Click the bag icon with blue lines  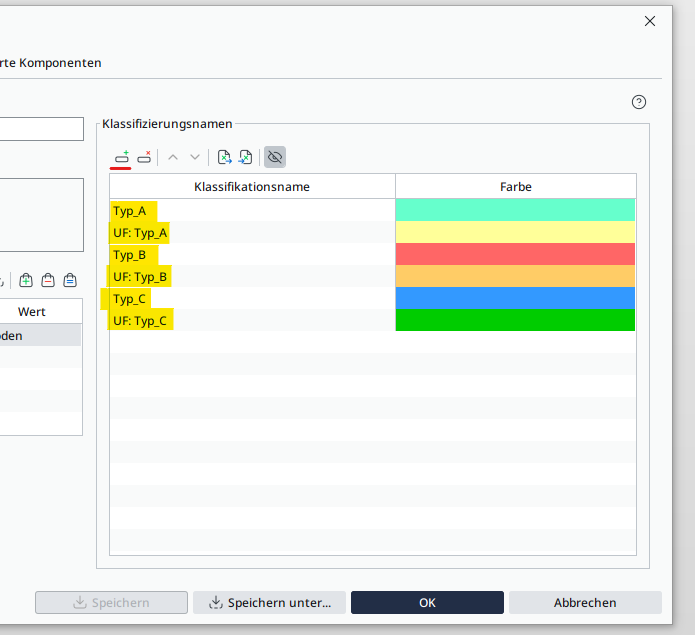coord(70,280)
